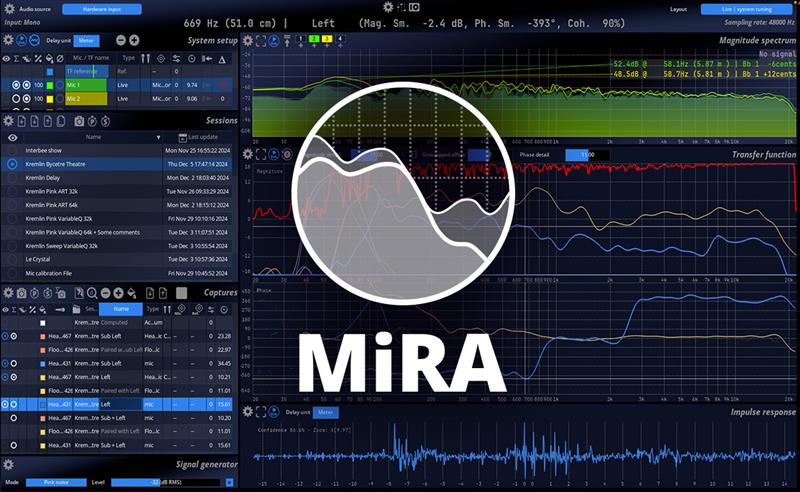Adjust the Phase detail slider
Image resolution: width=800 pixels, height=492 pixels.
click(587, 155)
